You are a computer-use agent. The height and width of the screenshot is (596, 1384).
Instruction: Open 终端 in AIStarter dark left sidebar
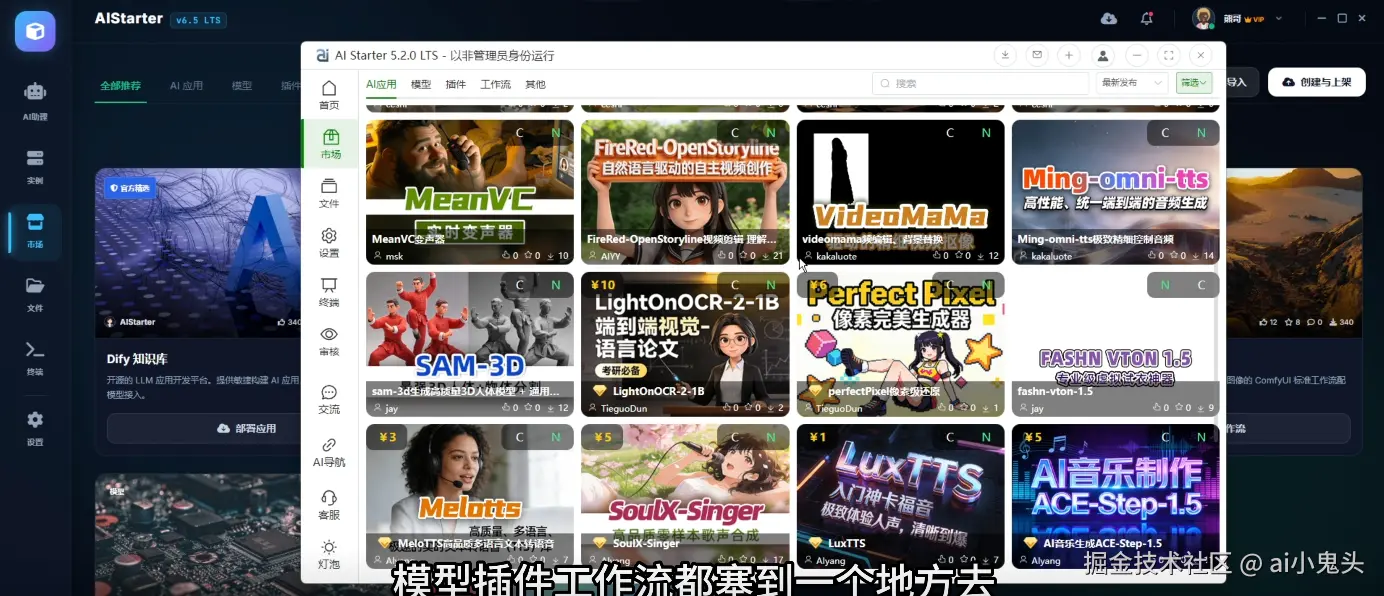(x=35, y=358)
